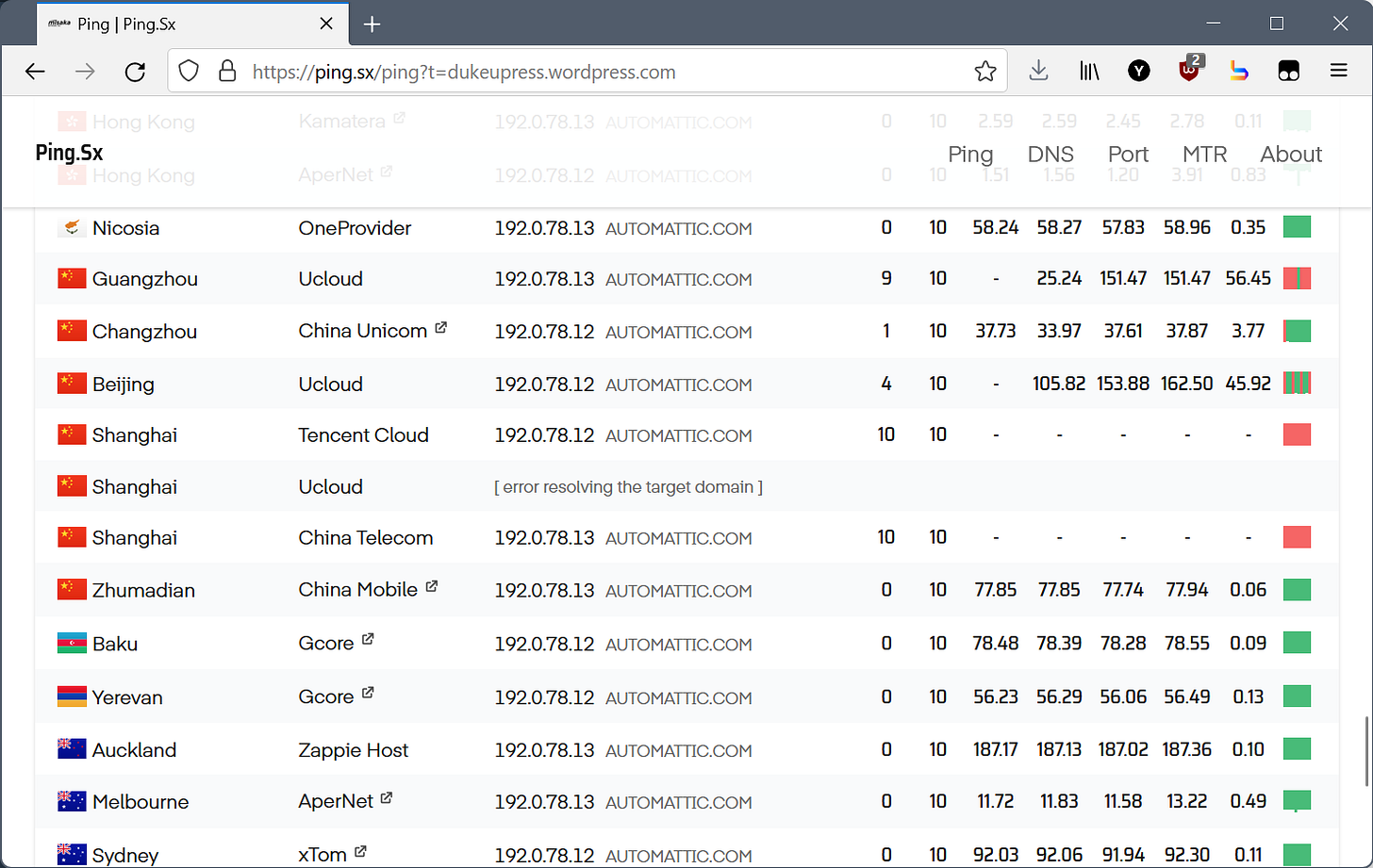Click the colorful b extension icon
This screenshot has height=868, width=1373.
tap(1239, 72)
